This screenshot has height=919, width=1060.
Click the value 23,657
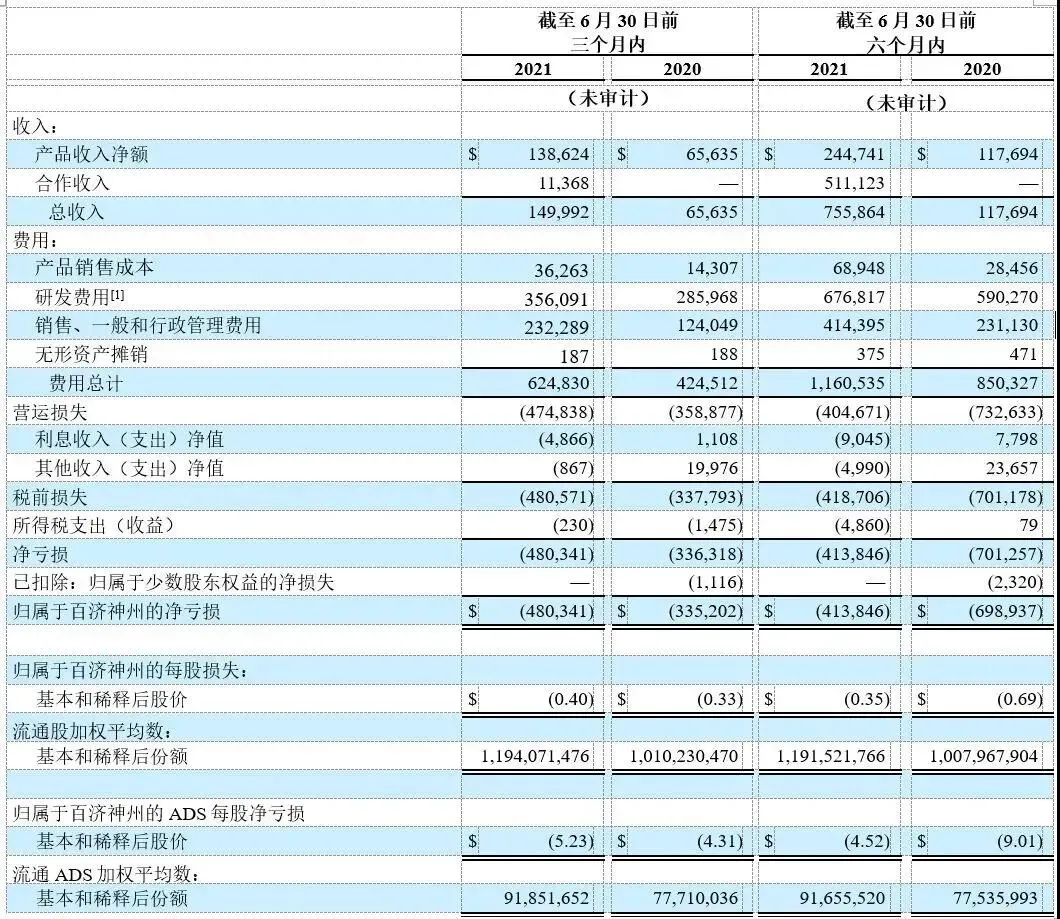click(x=1011, y=468)
